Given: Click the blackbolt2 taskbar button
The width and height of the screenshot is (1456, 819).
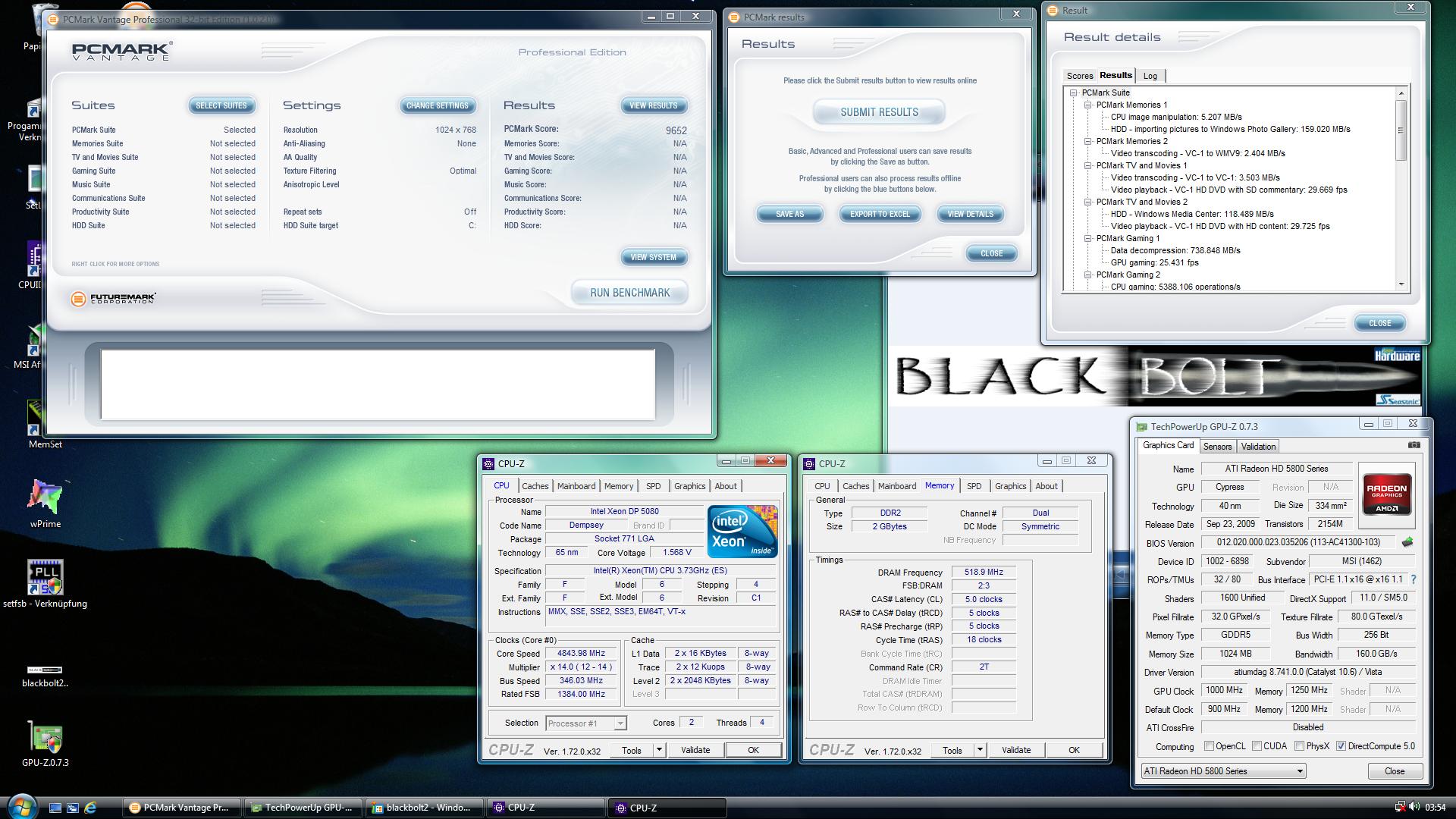Looking at the screenshot, I should point(423,808).
